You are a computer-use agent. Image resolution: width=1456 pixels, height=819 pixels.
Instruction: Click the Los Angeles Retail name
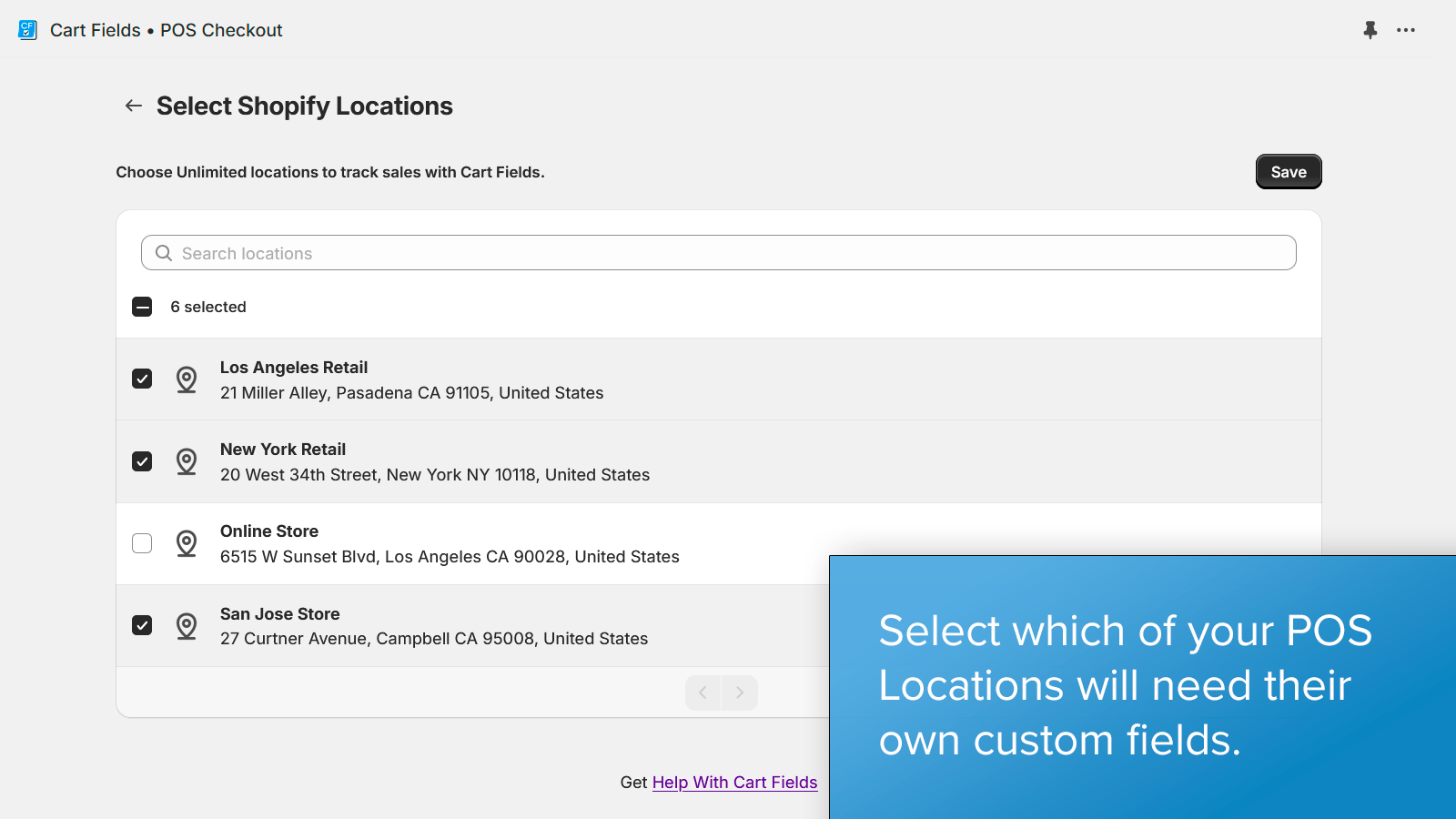point(294,368)
